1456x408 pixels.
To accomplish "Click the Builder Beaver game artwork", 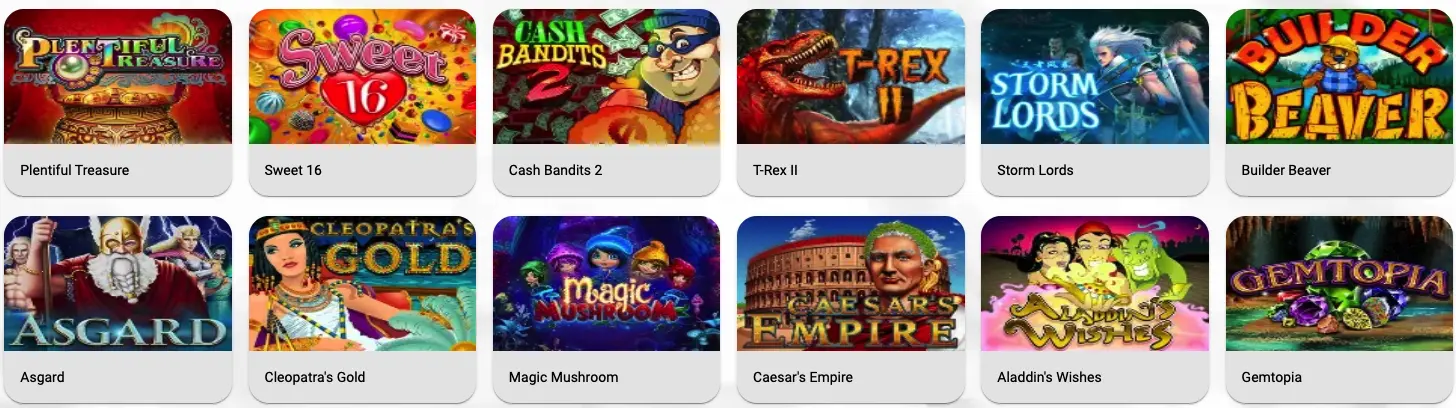I will [x=1339, y=77].
